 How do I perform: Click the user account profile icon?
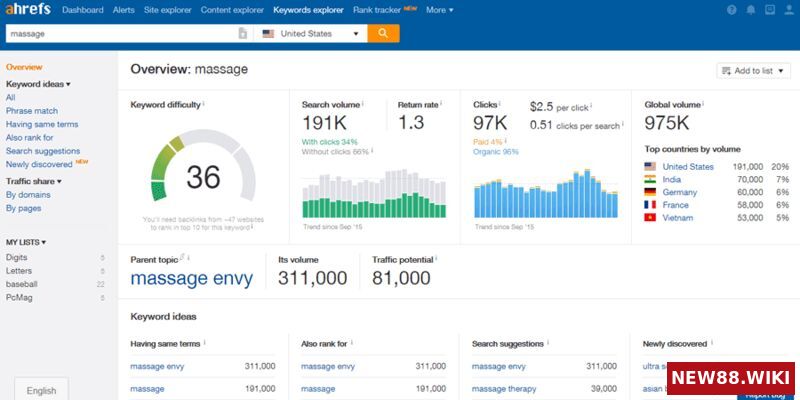click(x=789, y=10)
